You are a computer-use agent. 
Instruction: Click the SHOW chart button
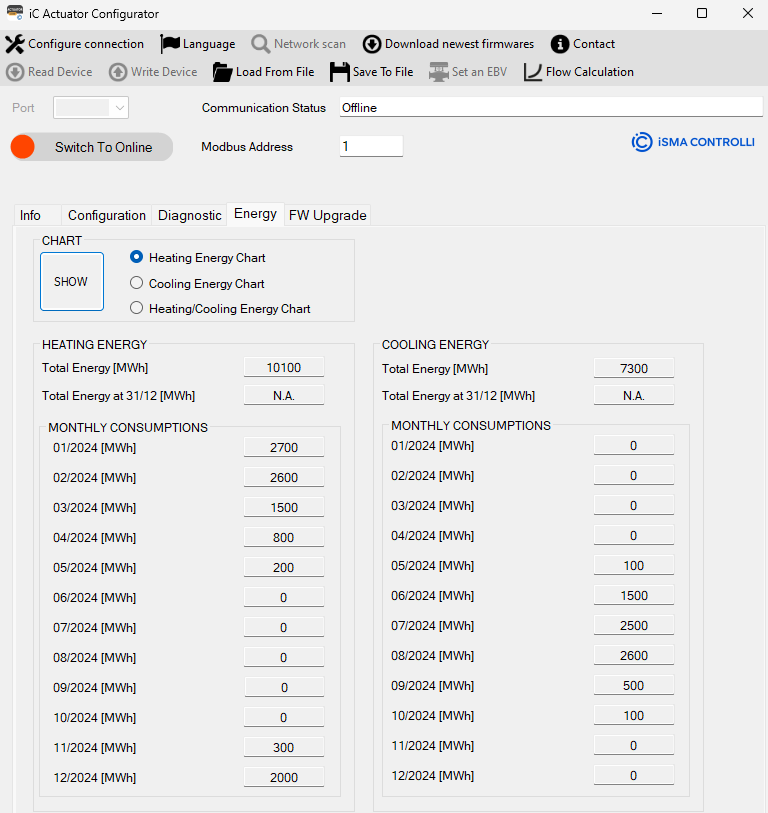click(x=72, y=282)
